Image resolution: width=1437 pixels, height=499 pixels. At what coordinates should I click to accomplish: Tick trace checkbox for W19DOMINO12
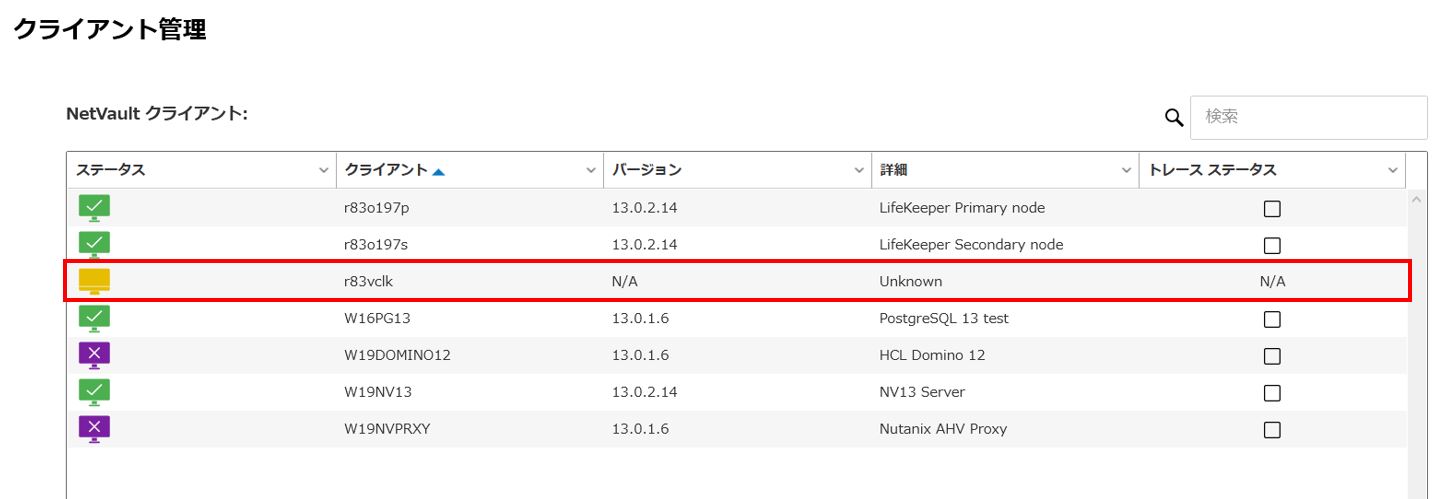click(1272, 356)
